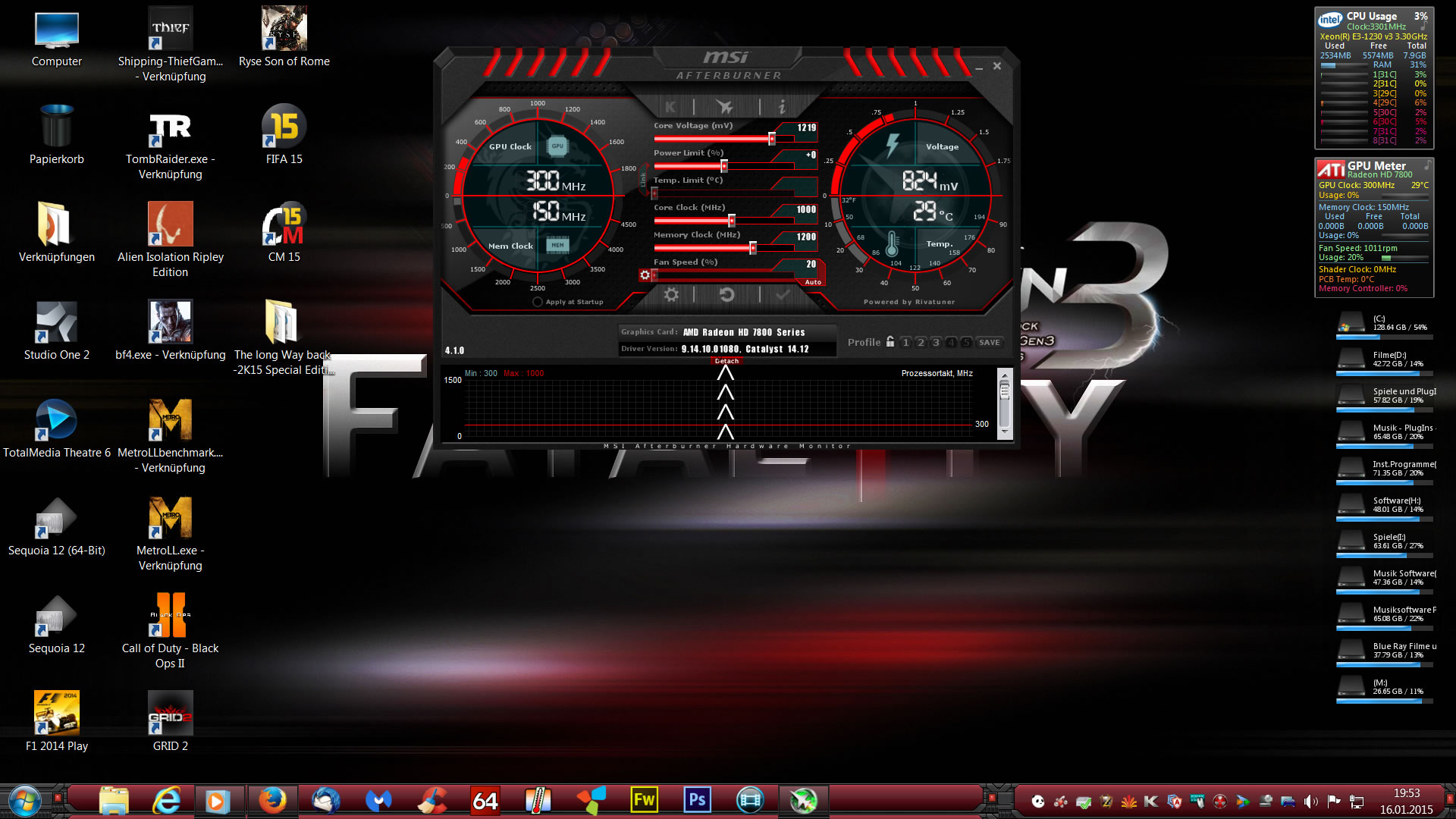Detach the hardware monitor panel
The image size is (1456, 819).
click(726, 361)
